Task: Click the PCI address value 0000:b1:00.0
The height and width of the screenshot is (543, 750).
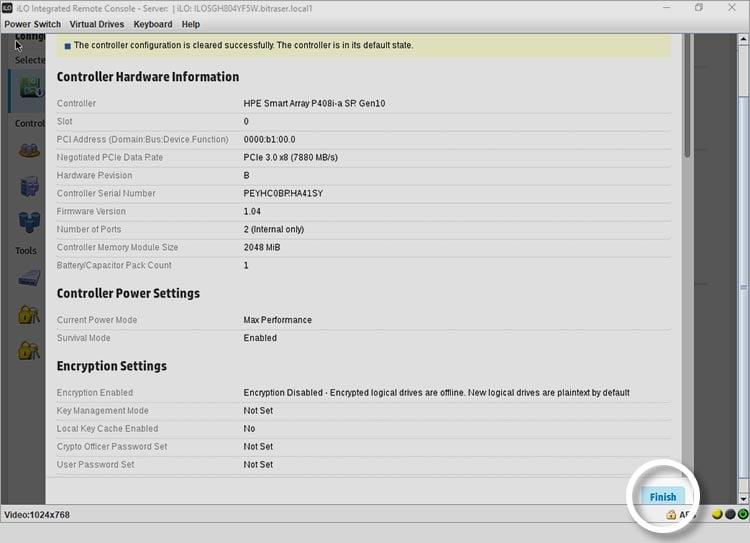Action: pyautogui.click(x=269, y=139)
